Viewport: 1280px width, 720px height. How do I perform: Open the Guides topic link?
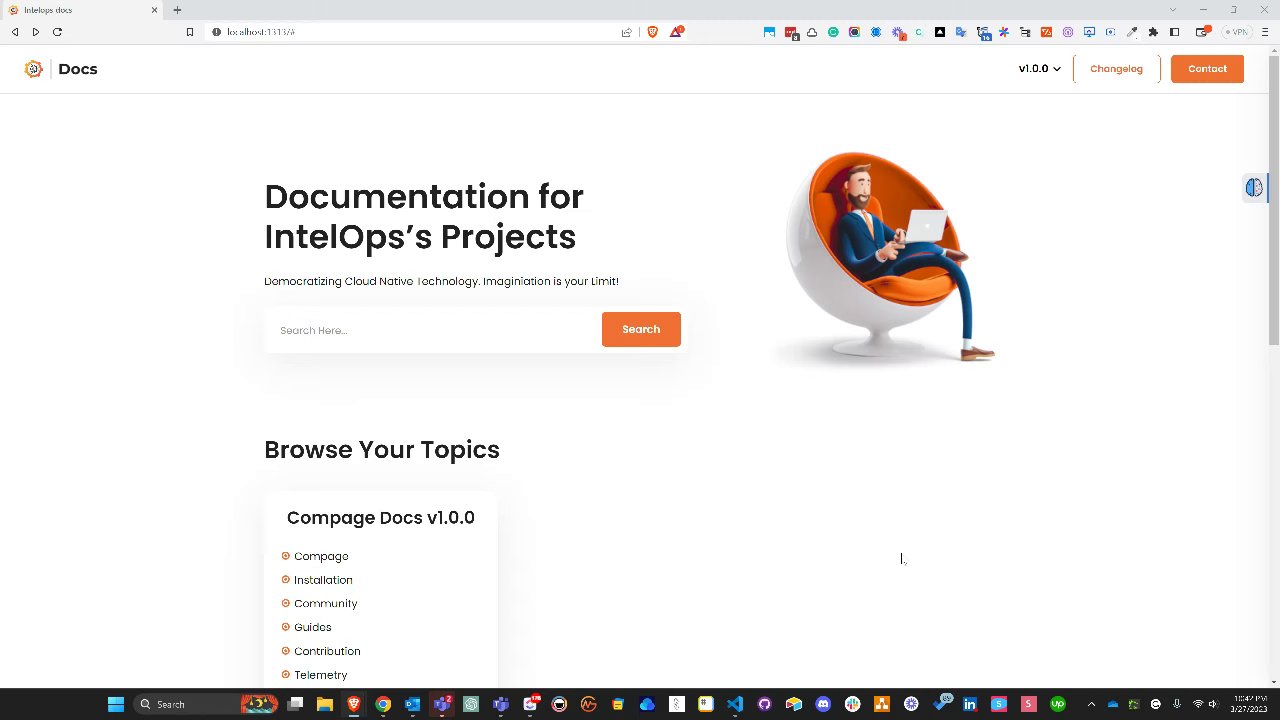313,627
